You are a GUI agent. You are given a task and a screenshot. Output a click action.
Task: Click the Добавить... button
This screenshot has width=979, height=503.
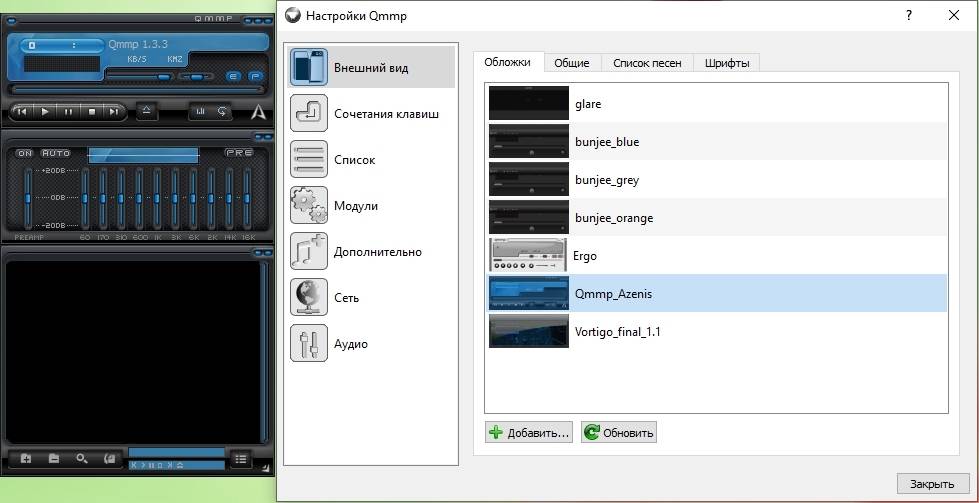(529, 432)
